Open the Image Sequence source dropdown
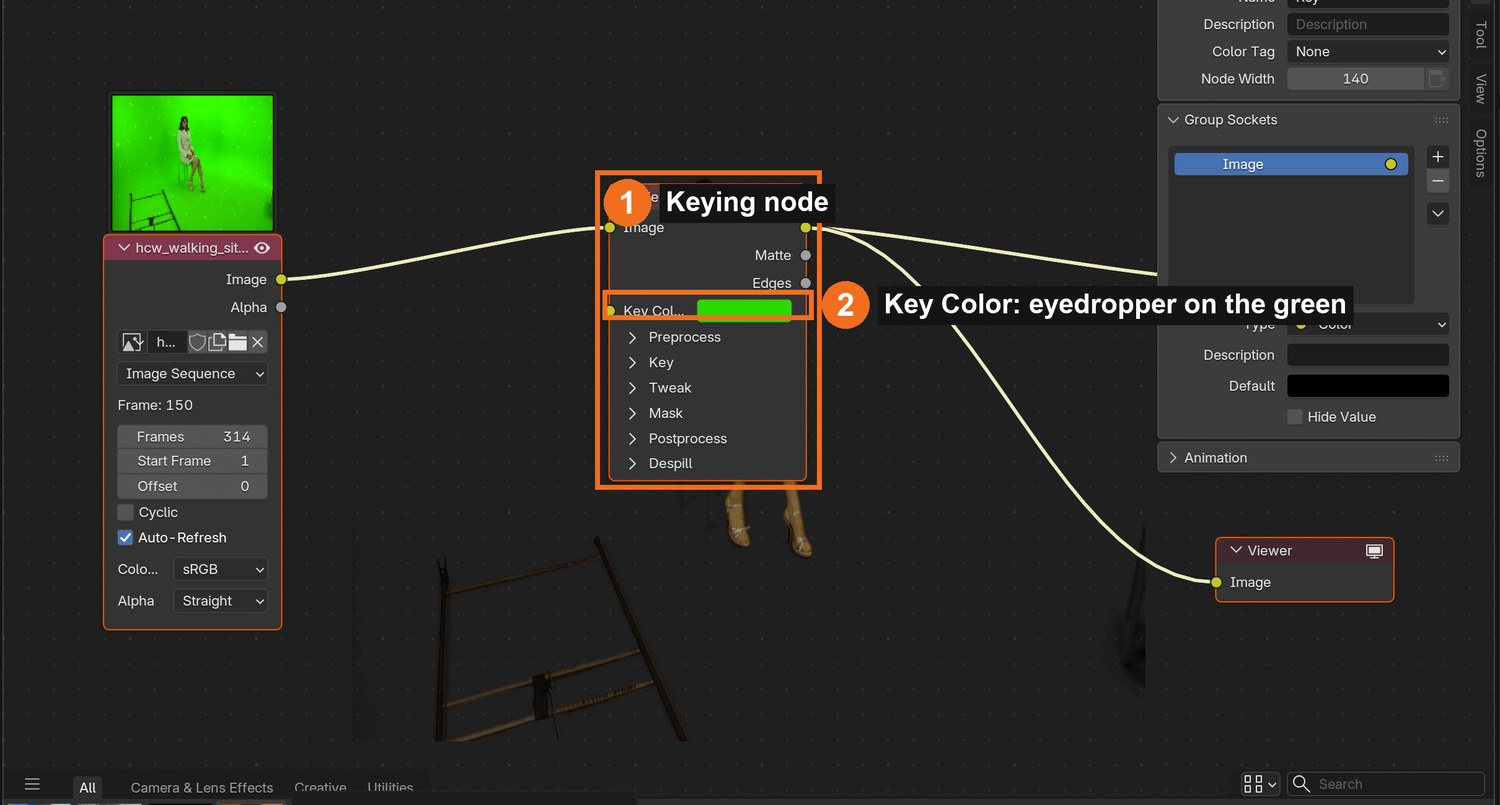This screenshot has height=805, width=1500. tap(193, 374)
